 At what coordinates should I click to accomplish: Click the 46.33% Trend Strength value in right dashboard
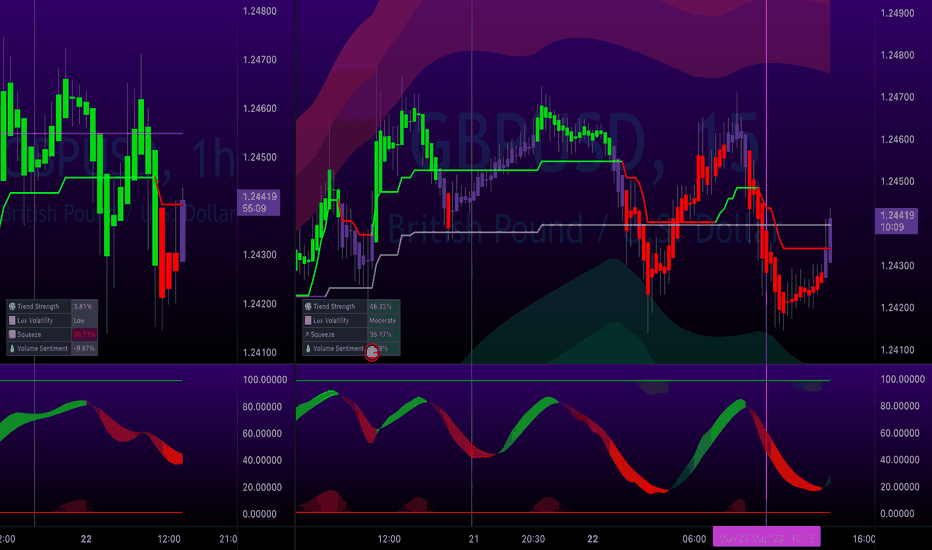pyautogui.click(x=380, y=307)
